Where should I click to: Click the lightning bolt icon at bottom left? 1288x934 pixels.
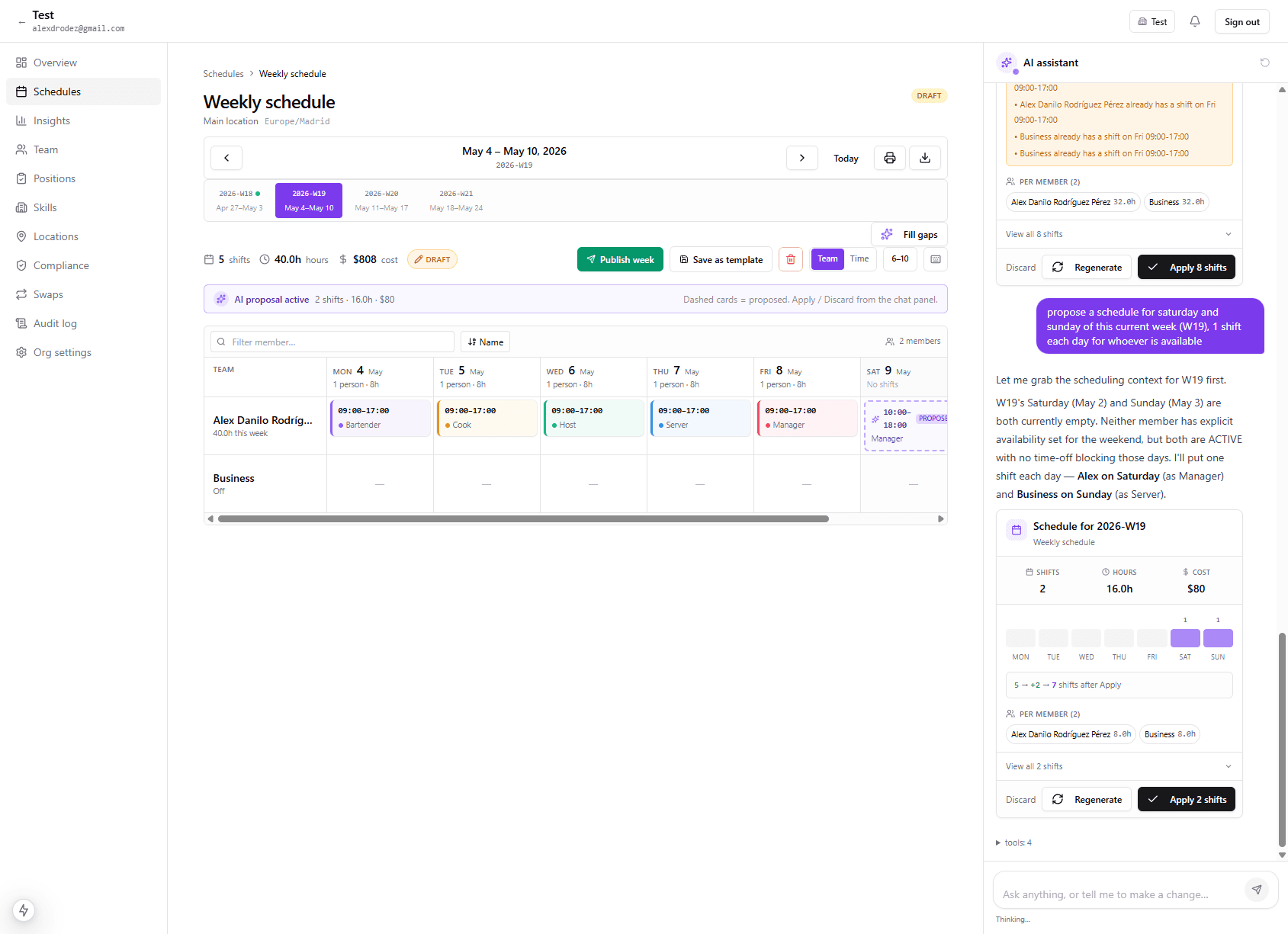tap(24, 910)
